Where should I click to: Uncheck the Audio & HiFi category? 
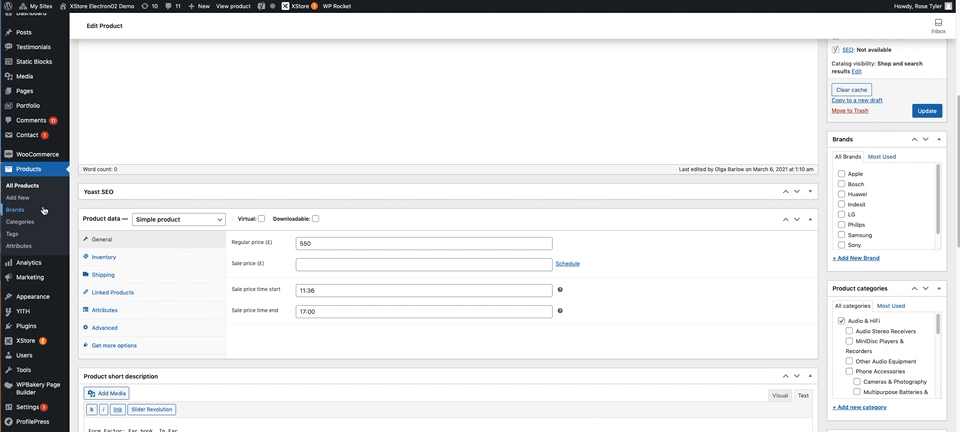click(x=841, y=321)
